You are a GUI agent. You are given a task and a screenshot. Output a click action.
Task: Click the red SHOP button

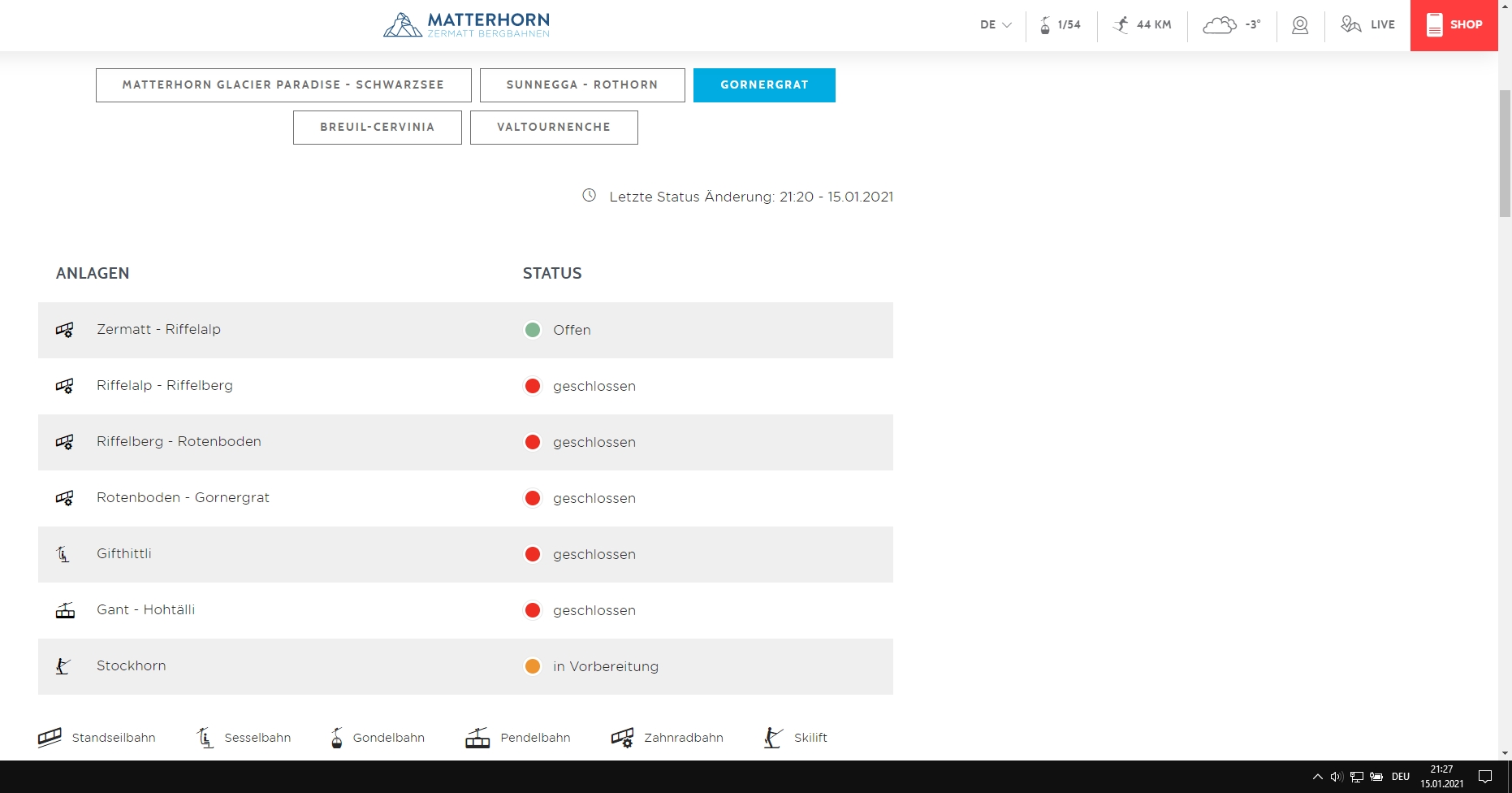(1454, 25)
